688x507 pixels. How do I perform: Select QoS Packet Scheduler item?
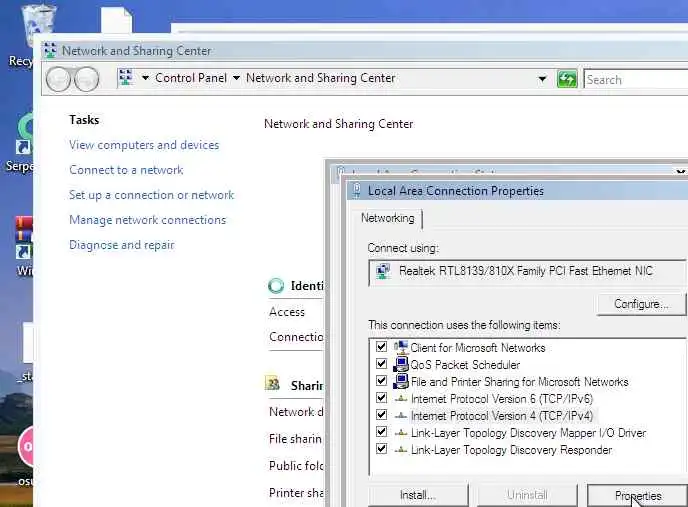tap(465, 364)
